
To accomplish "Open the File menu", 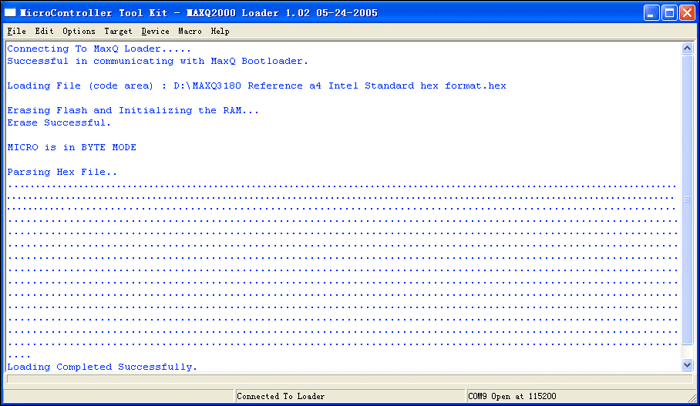I will tap(16, 31).
